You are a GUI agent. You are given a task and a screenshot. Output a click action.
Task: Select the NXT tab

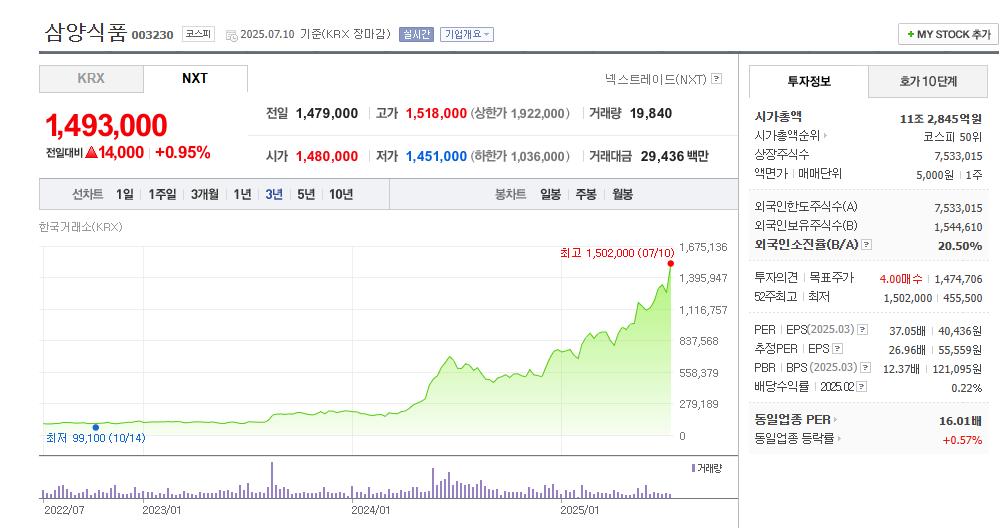pyautogui.click(x=195, y=78)
